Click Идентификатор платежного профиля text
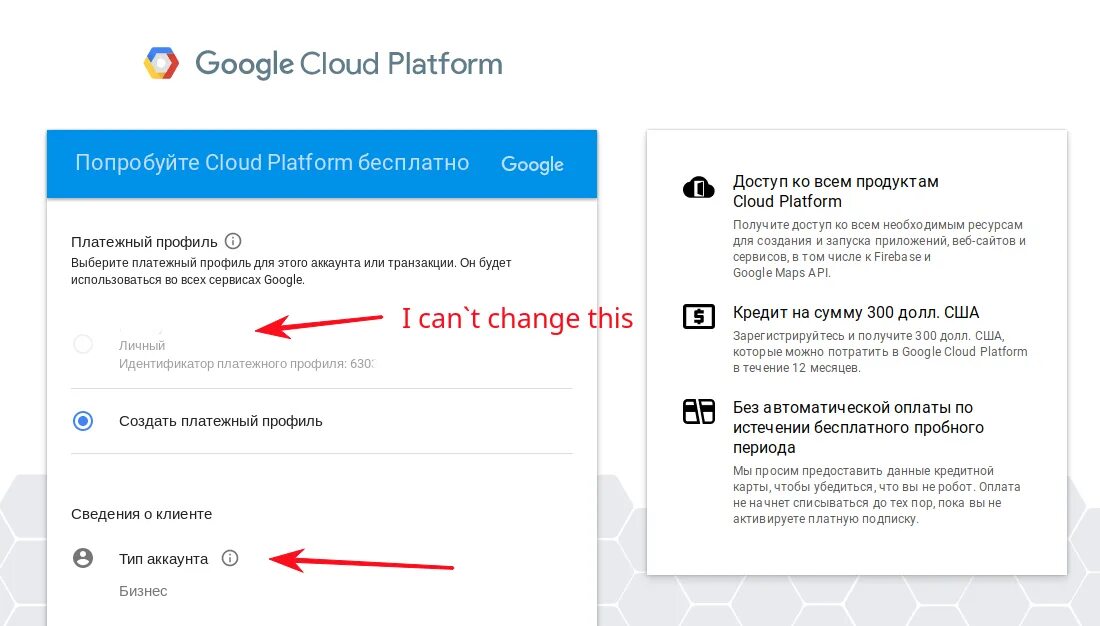Image resolution: width=1100 pixels, height=626 pixels. coord(247,364)
